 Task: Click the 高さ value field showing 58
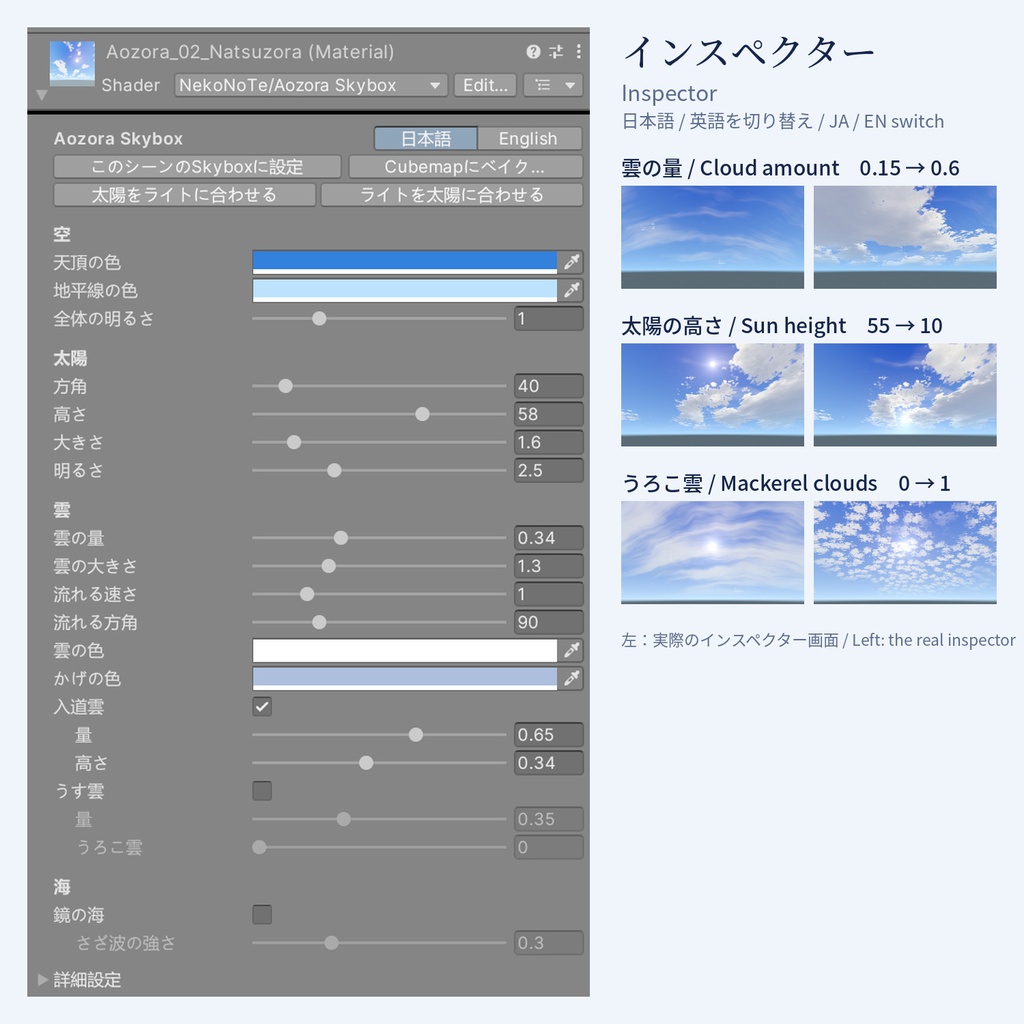[549, 414]
